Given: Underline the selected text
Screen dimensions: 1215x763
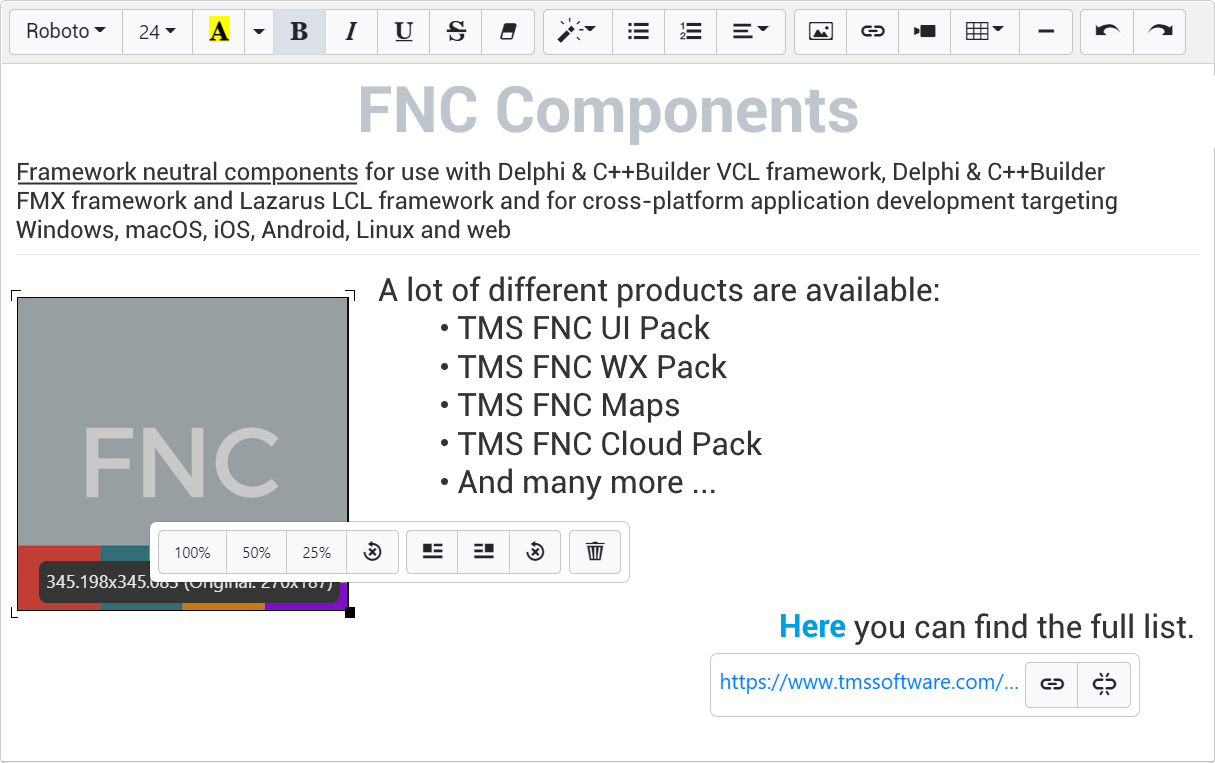Looking at the screenshot, I should coord(403,31).
